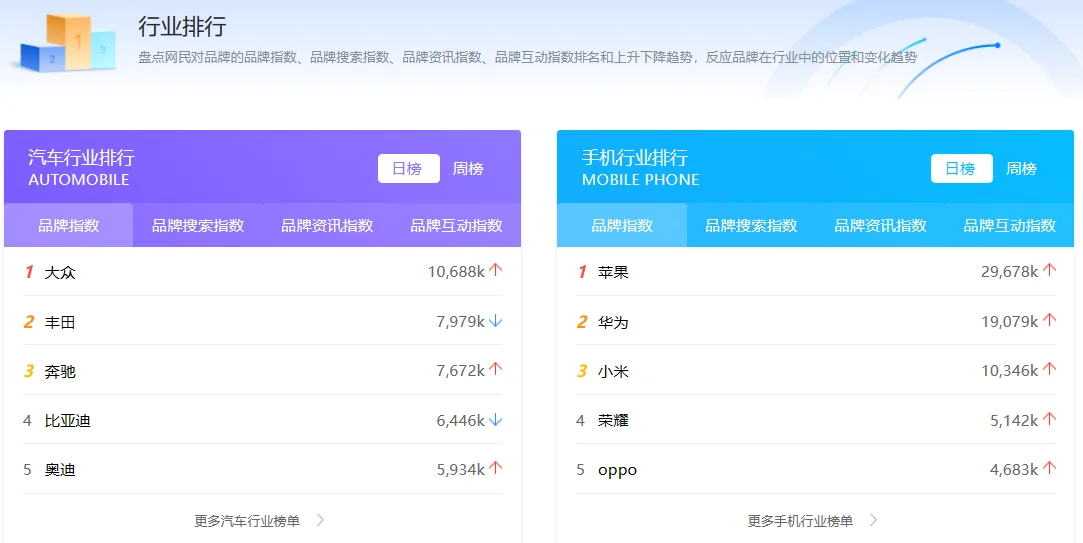Click the up arrow next to 奥迪 5,934k

pos(495,468)
